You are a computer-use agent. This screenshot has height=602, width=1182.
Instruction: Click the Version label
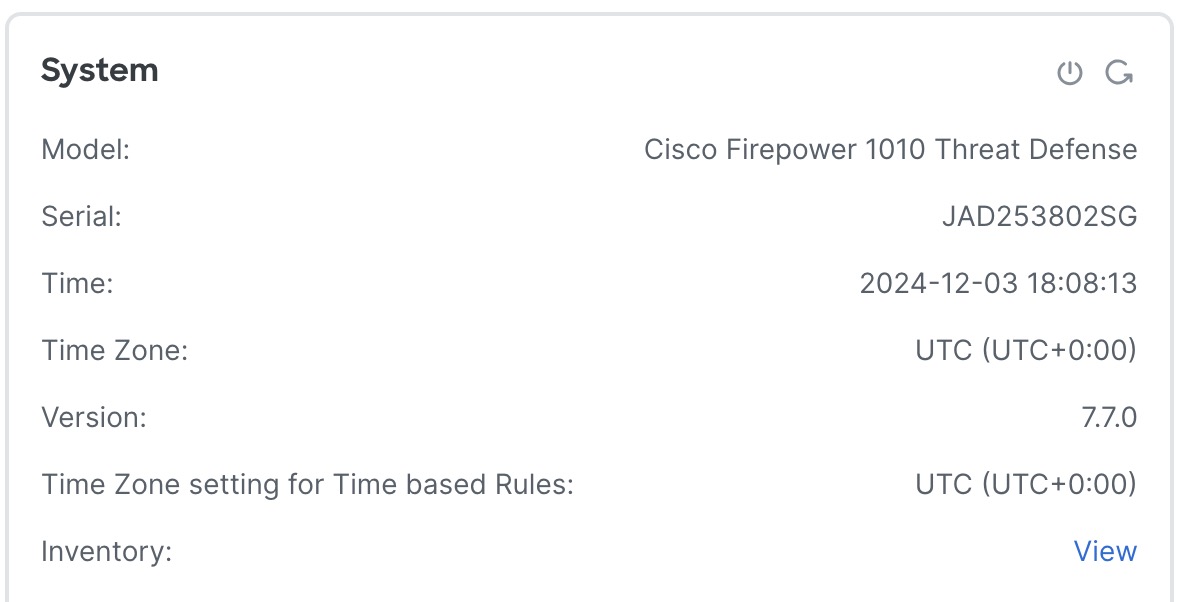pyautogui.click(x=94, y=417)
